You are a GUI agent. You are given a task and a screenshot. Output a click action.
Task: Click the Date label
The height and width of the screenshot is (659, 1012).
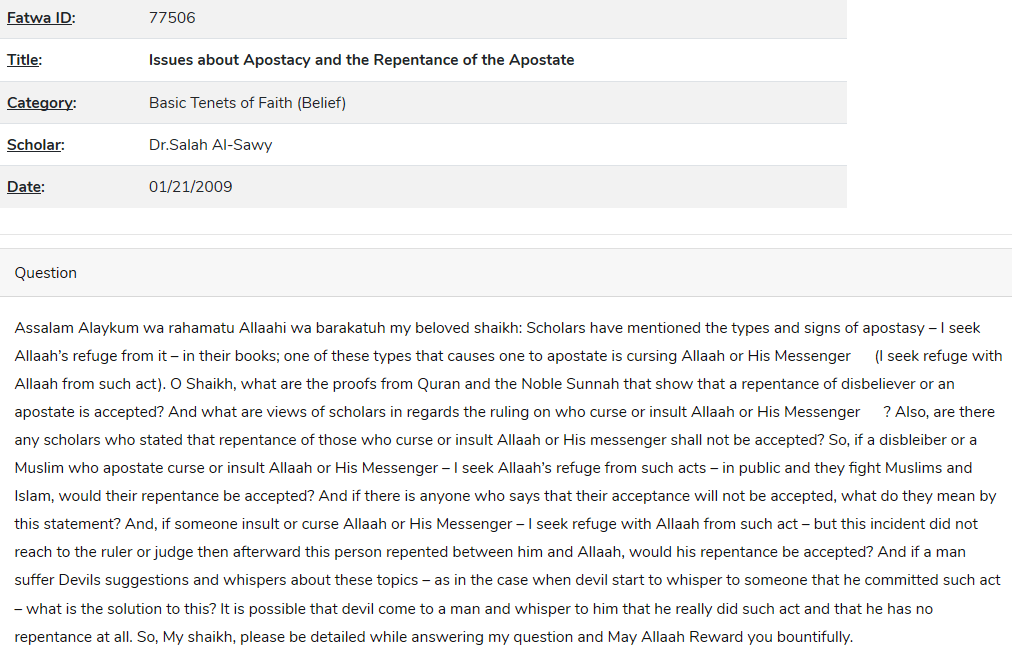pos(25,187)
